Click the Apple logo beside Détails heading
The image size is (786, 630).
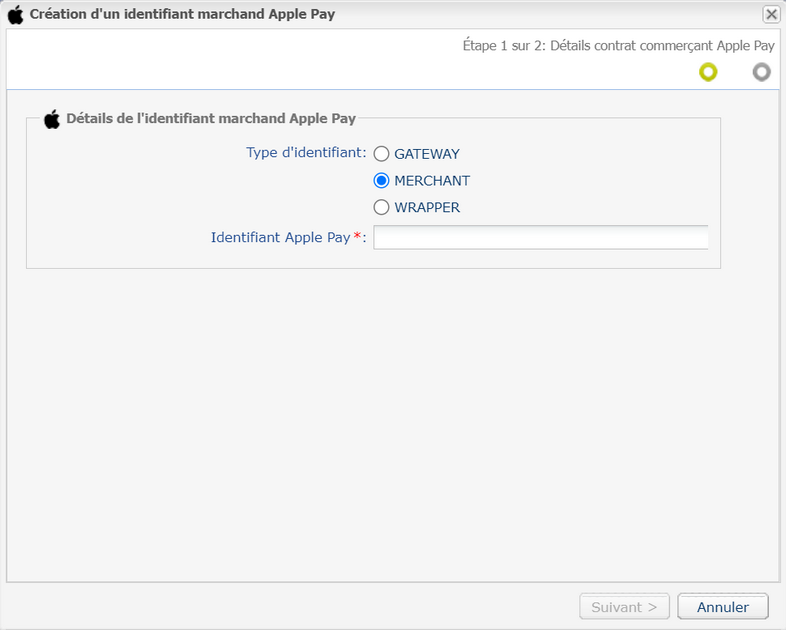point(52,119)
